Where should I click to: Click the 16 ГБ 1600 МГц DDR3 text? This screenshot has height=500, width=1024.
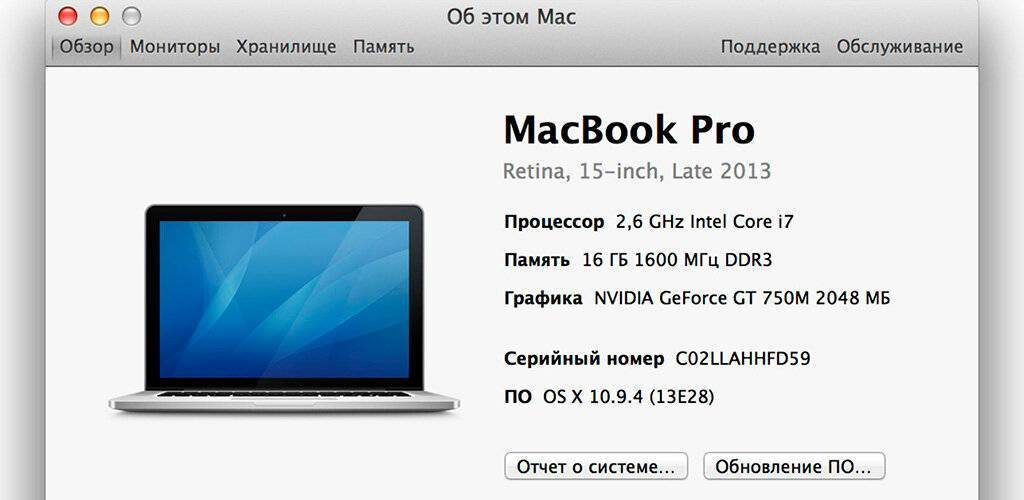point(677,260)
